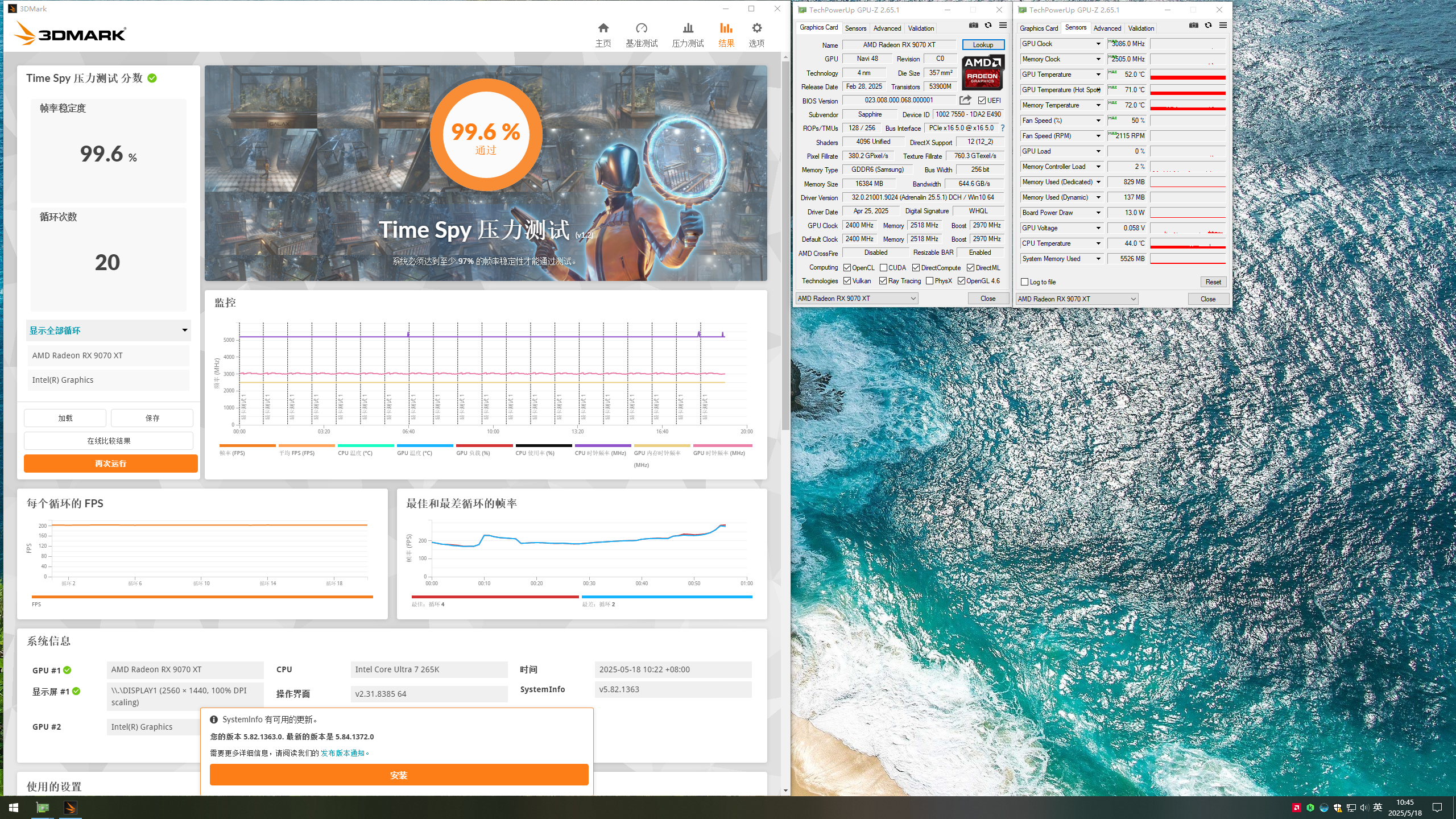Click the 保存 save button
The width and height of the screenshot is (1456, 819).
click(152, 418)
